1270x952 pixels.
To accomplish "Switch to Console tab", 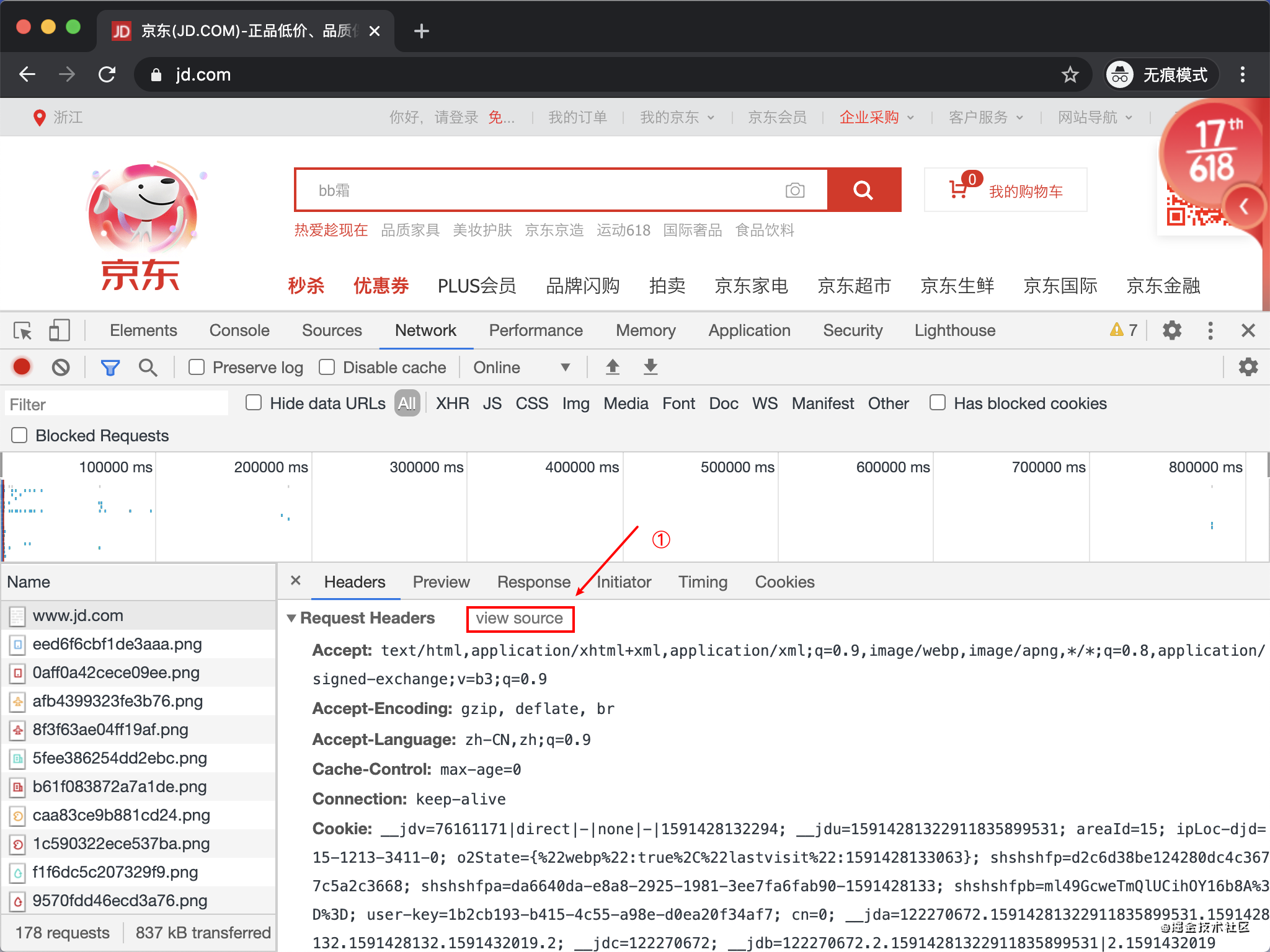I will [239, 330].
